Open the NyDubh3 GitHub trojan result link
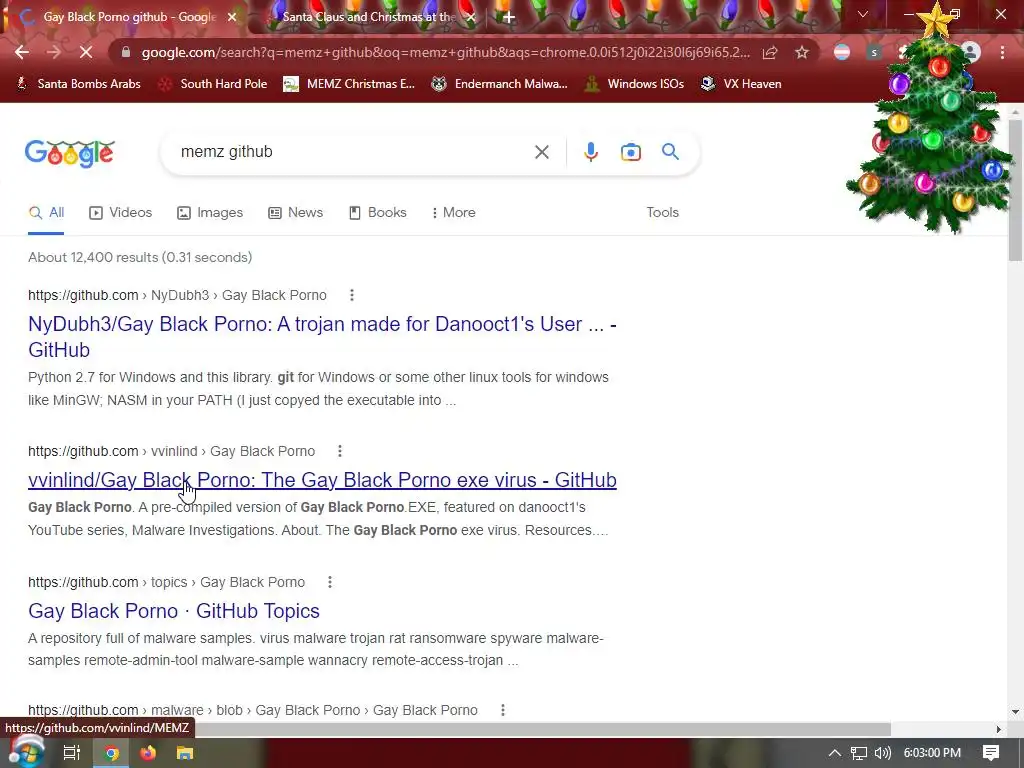This screenshot has height=768, width=1024. (322, 337)
